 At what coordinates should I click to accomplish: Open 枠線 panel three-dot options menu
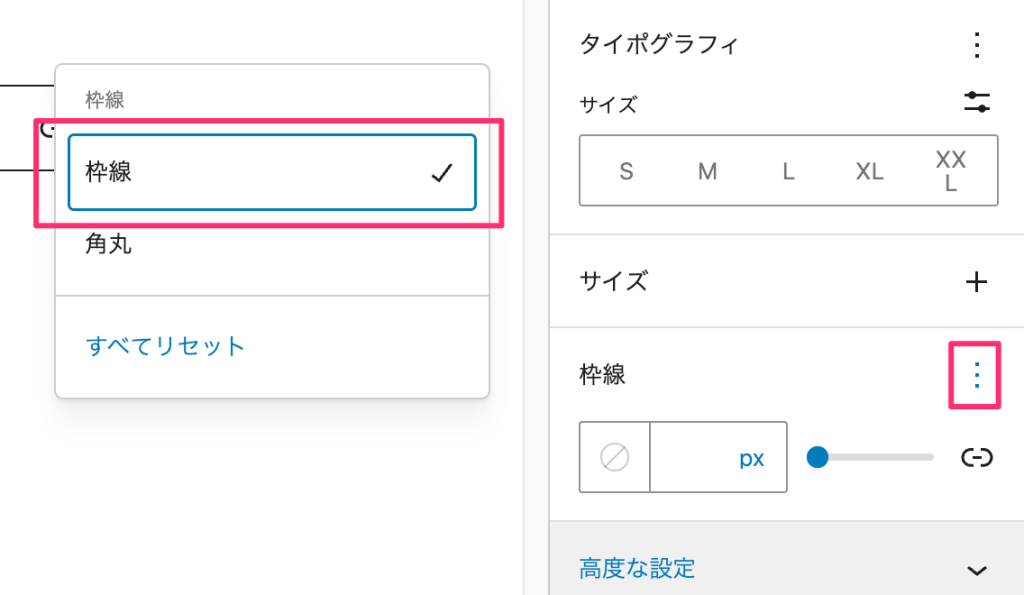[976, 375]
